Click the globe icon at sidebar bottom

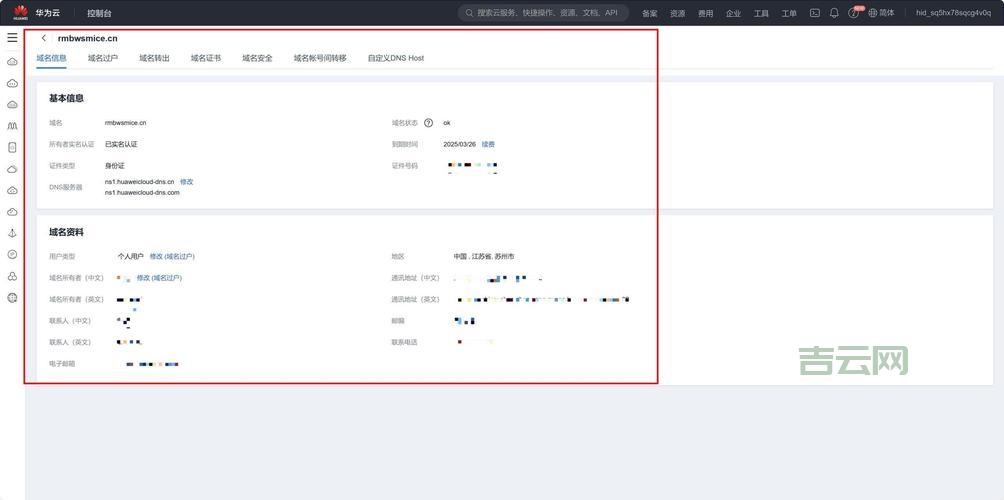click(x=12, y=298)
